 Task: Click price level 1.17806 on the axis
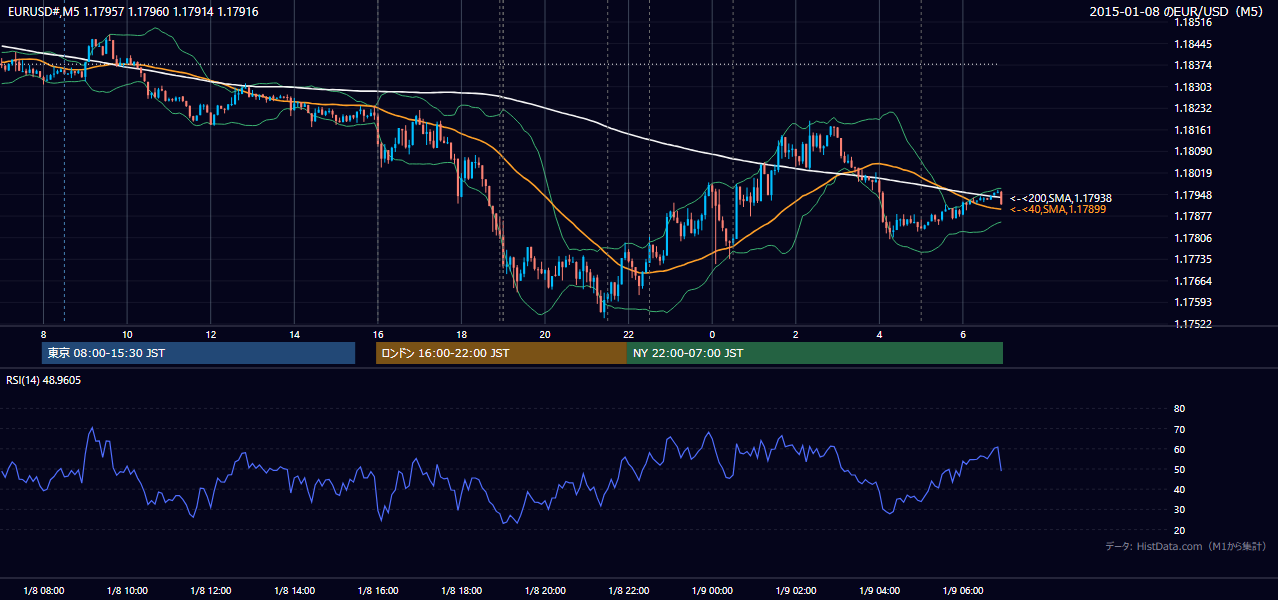pos(1194,238)
